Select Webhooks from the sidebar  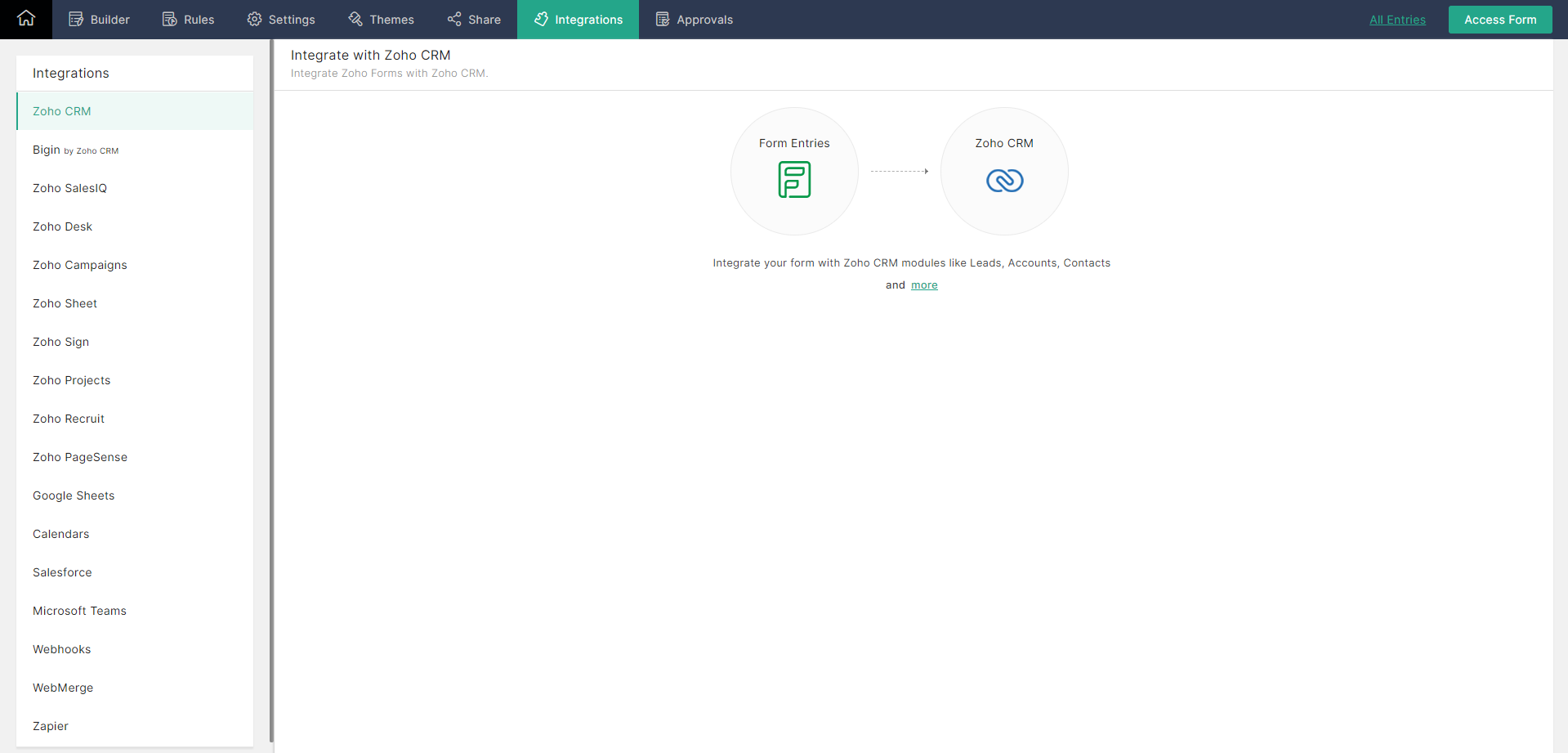point(62,649)
